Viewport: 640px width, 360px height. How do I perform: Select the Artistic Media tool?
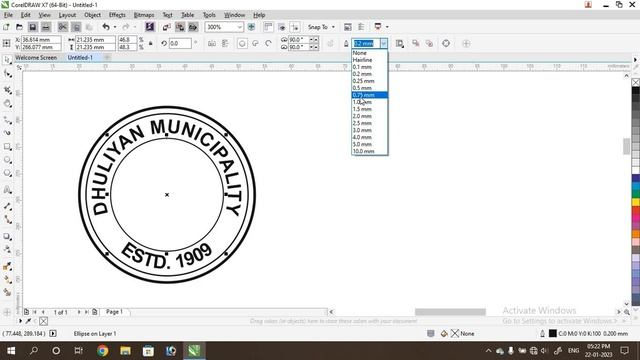coord(7,133)
